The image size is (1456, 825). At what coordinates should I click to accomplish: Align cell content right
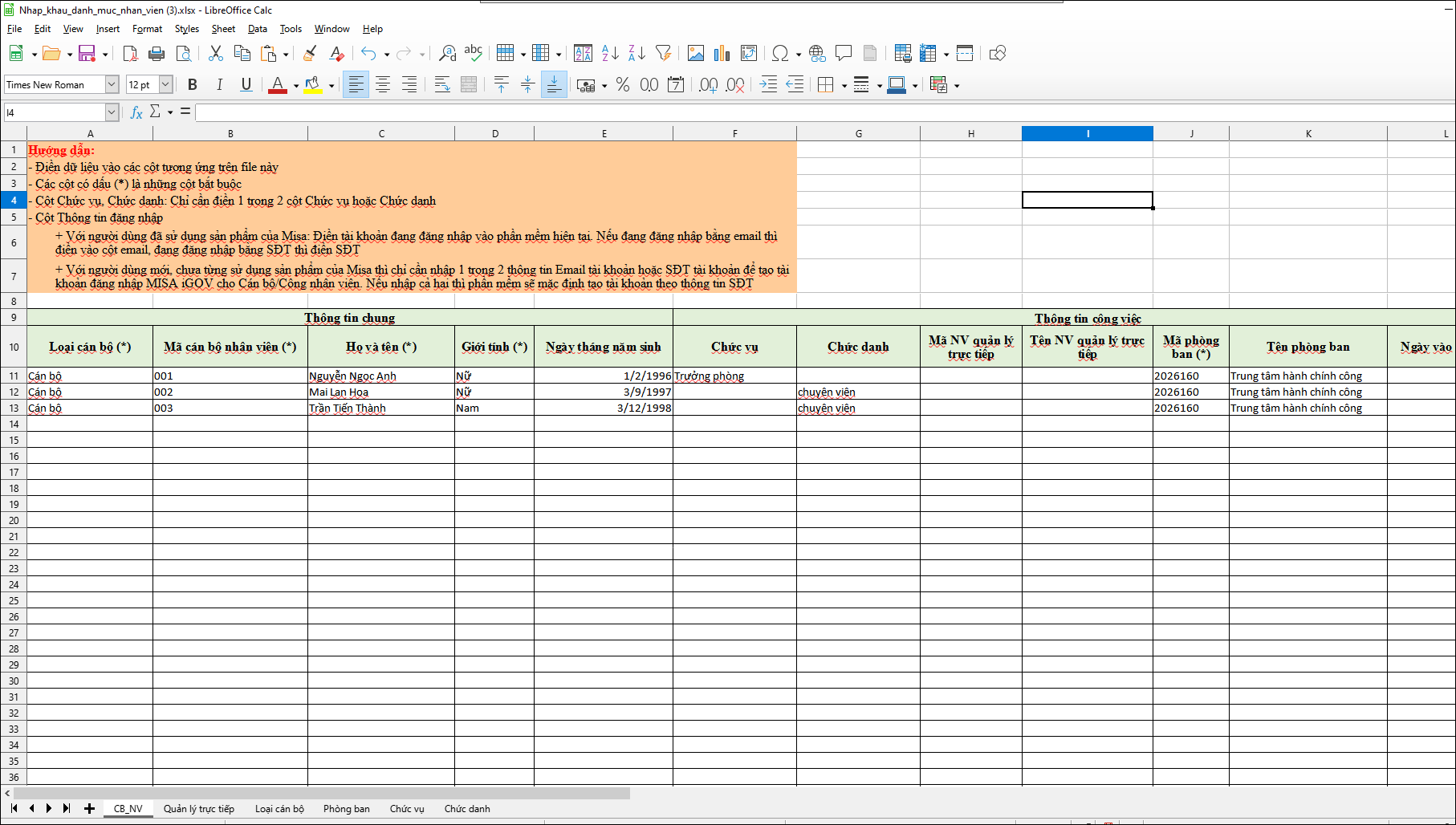(409, 84)
